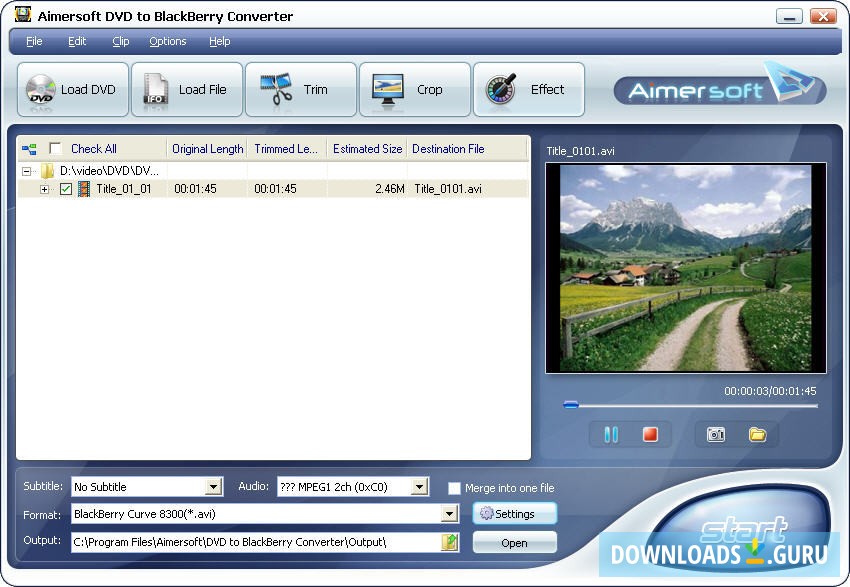The height and width of the screenshot is (587, 850).
Task: Click the video preview image
Action: tap(686, 268)
